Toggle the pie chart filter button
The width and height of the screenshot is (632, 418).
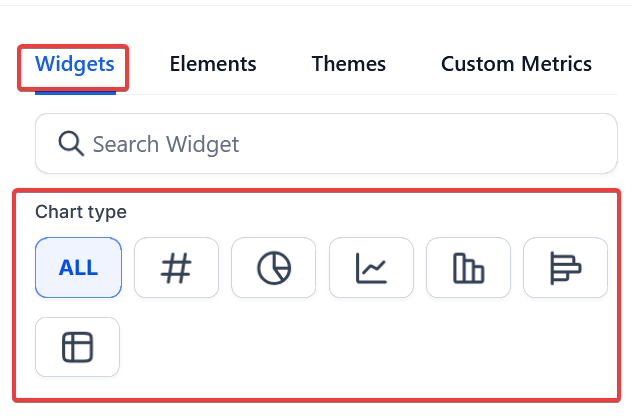pos(273,267)
